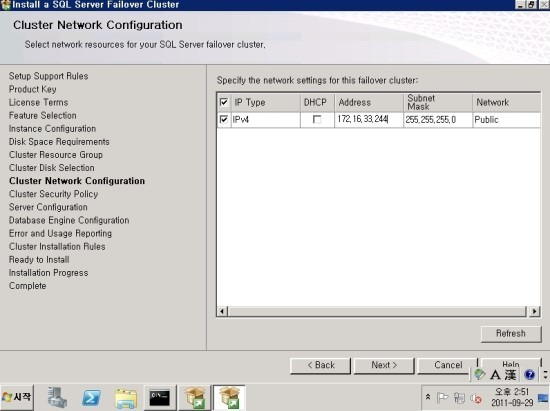The width and height of the screenshot is (550, 411).
Task: Open Windows Explorer folder icon in taskbar
Action: [x=126, y=398]
